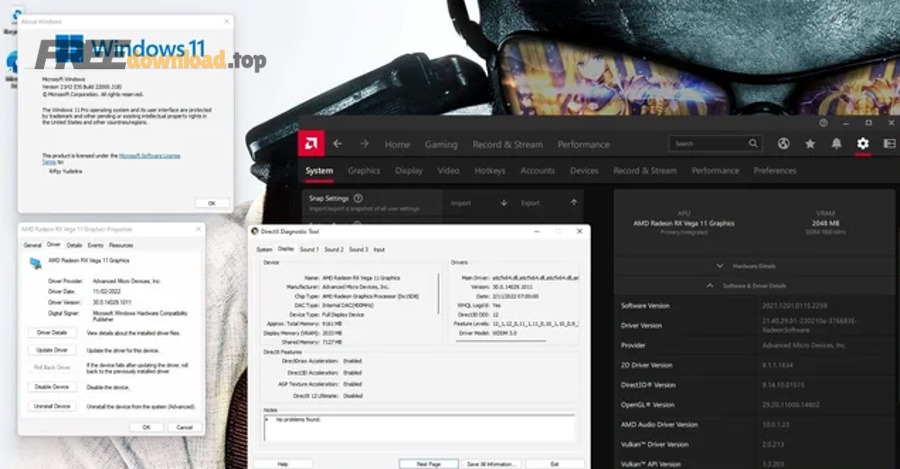Image resolution: width=900 pixels, height=469 pixels.
Task: Click the search magnifier icon in Radeon Software
Action: (753, 144)
